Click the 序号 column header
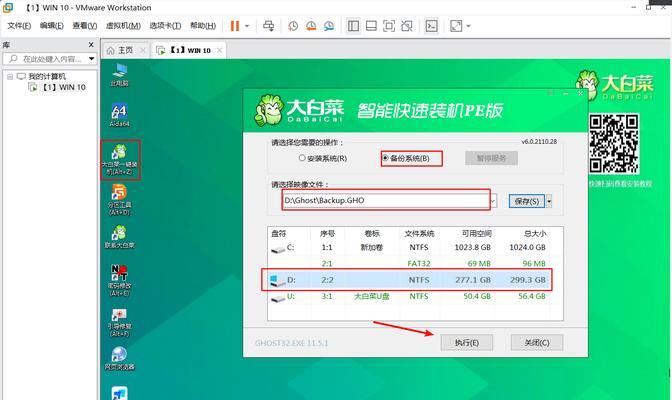The height and width of the screenshot is (400, 672). coord(327,234)
